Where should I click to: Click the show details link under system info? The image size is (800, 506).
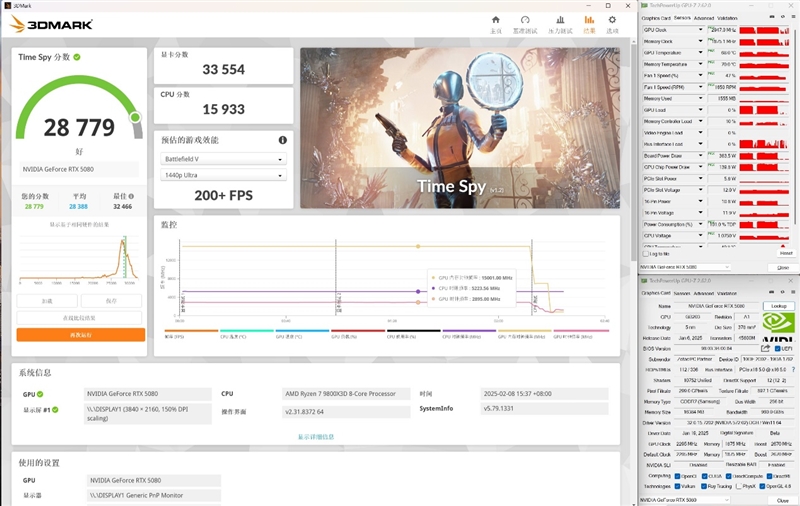coord(316,437)
